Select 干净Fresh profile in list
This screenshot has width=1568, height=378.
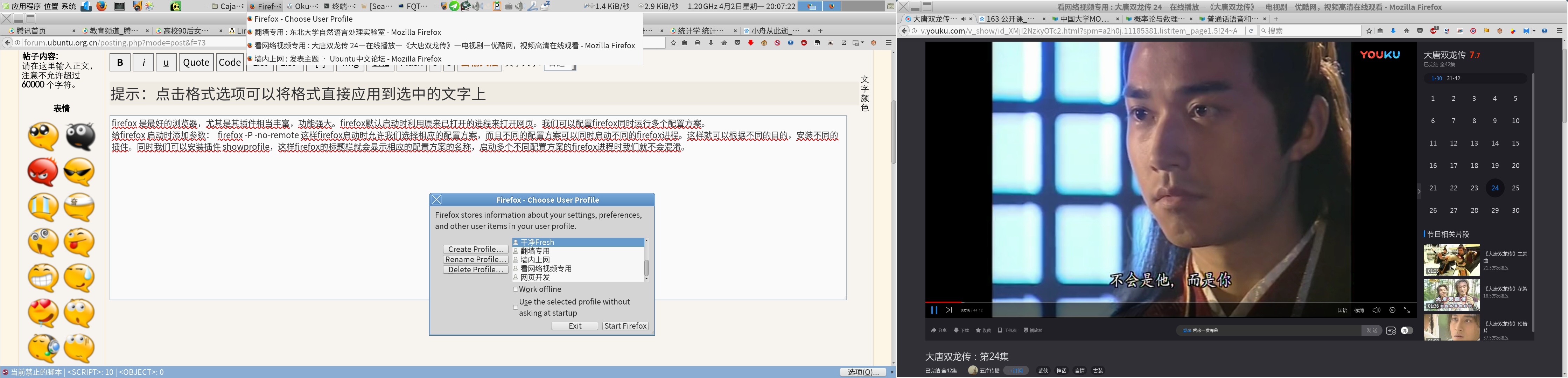pyautogui.click(x=578, y=242)
